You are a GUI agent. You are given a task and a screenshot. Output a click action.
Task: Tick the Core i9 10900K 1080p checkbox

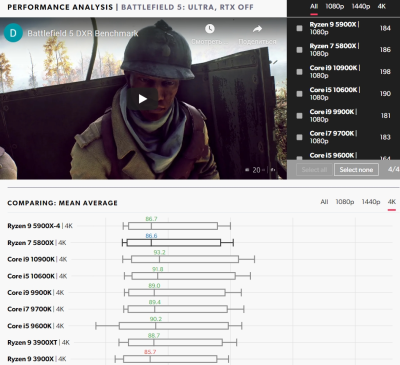[x=299, y=72]
